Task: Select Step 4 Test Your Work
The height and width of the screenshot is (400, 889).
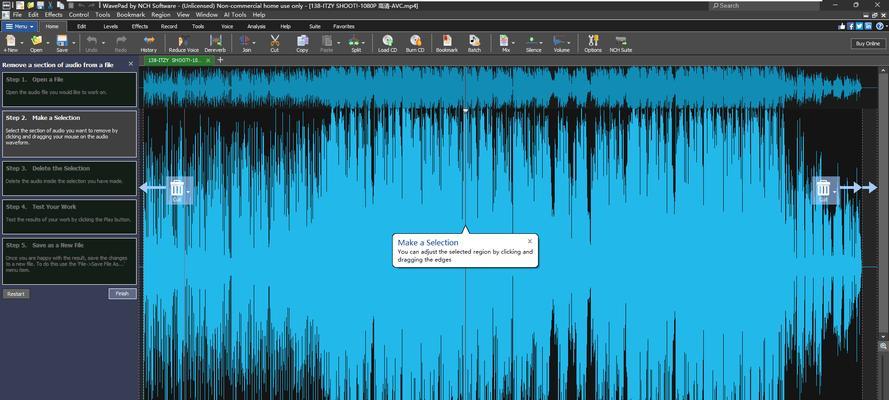Action: point(69,216)
